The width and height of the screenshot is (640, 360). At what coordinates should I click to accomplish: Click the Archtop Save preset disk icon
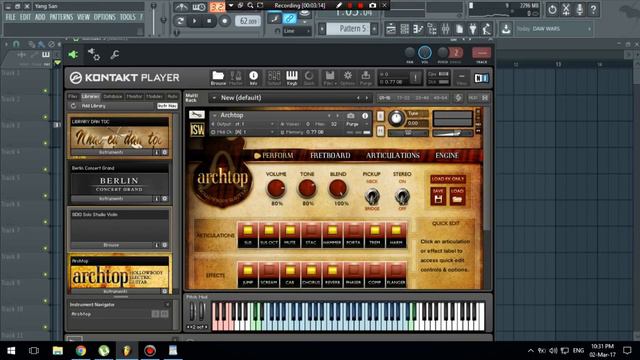point(438,196)
